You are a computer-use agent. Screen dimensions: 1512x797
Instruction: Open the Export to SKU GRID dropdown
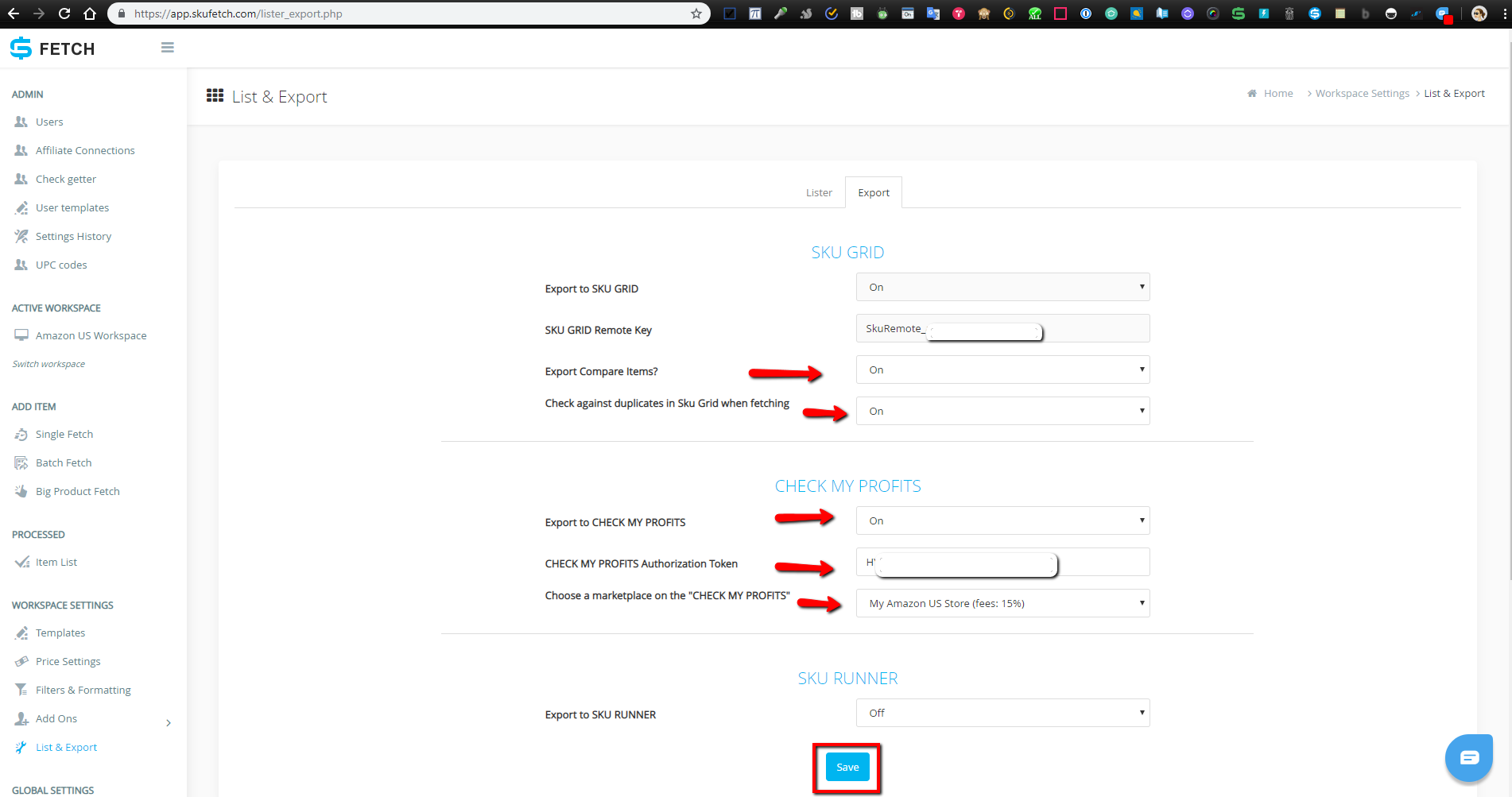pyautogui.click(x=1002, y=287)
